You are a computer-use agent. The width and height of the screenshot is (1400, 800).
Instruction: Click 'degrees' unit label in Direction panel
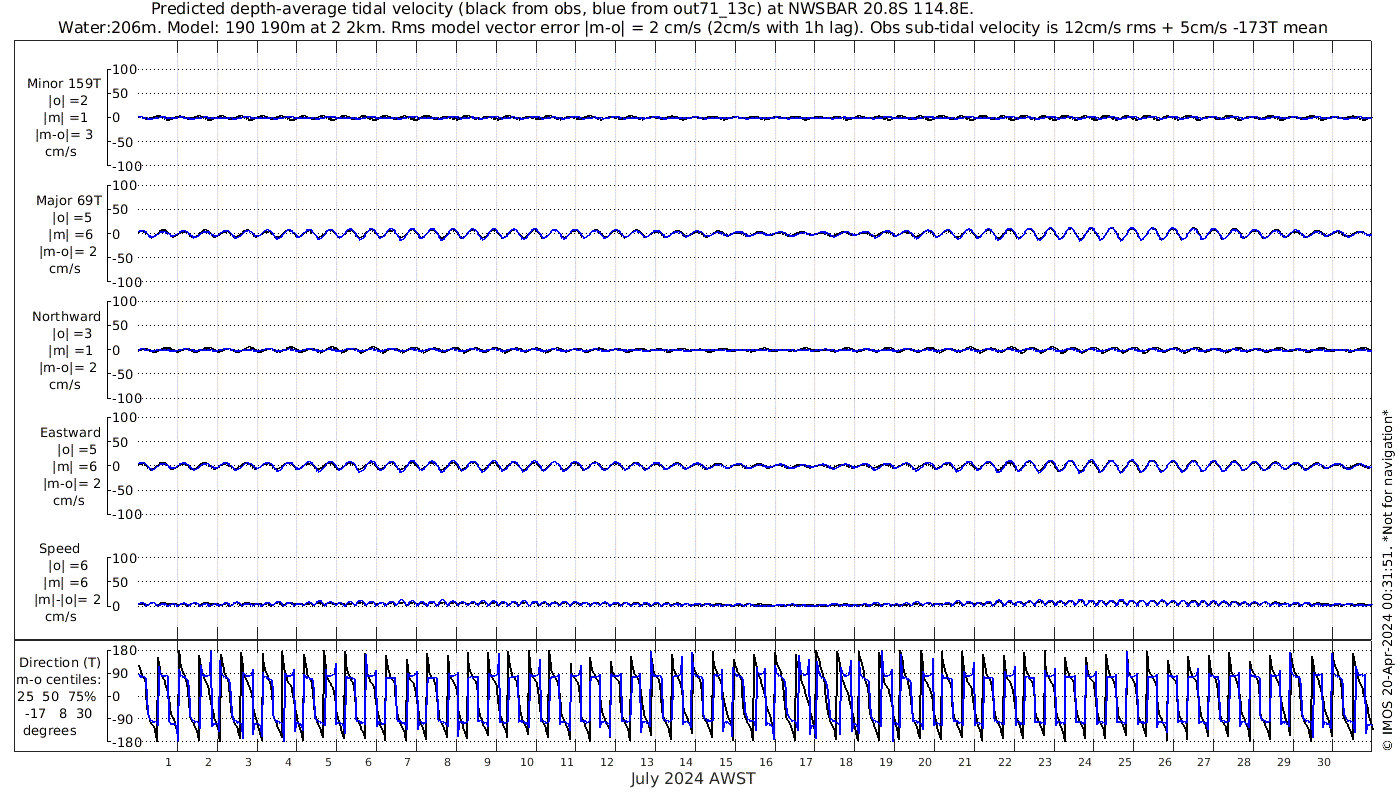point(49,731)
